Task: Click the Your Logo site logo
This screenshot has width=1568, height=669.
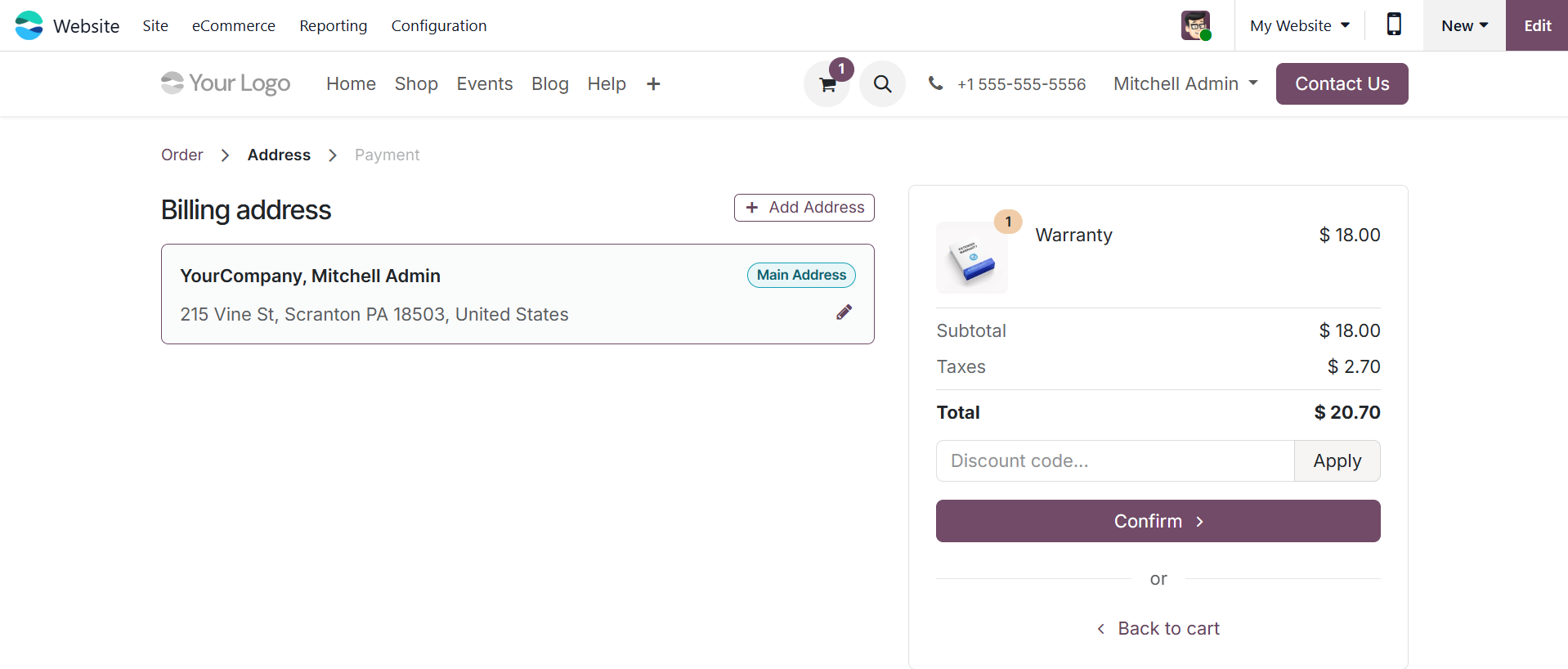Action: tap(226, 83)
